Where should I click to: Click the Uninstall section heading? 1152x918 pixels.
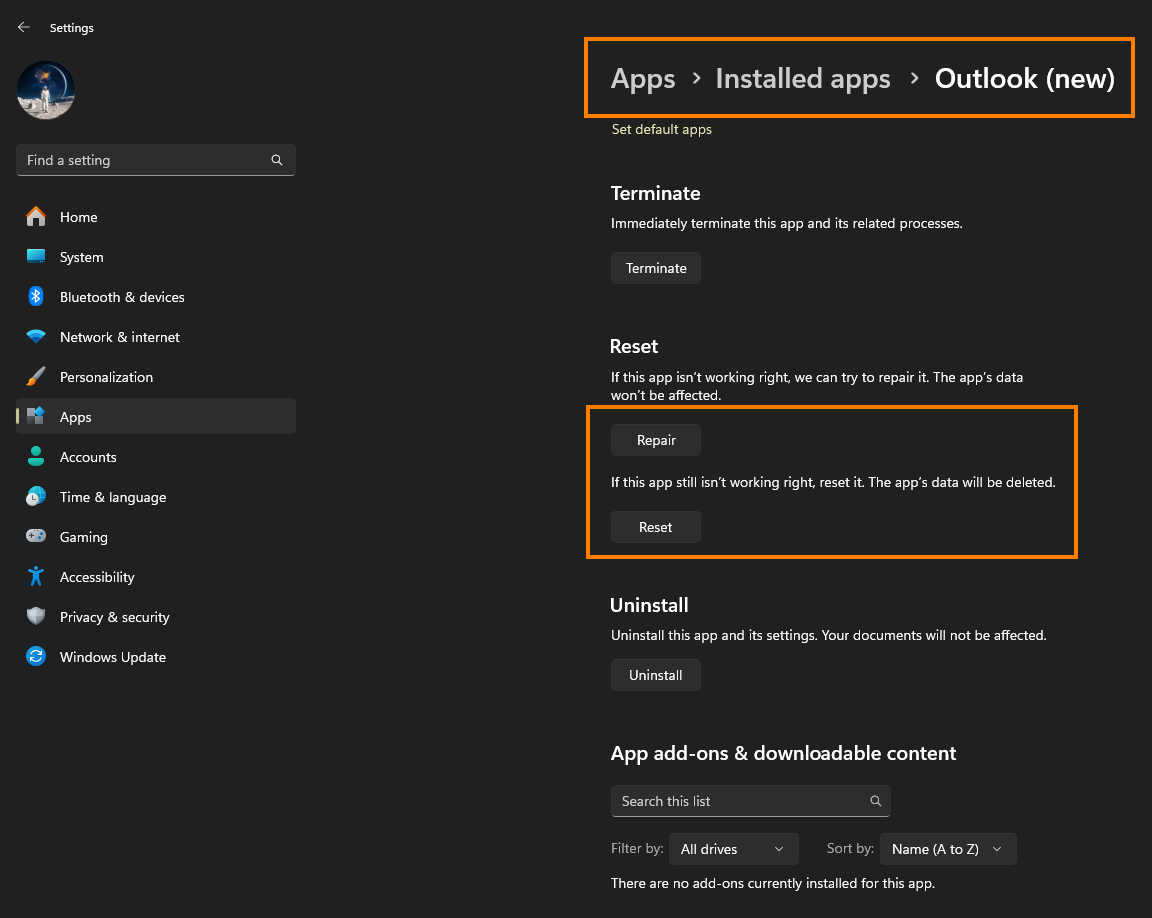[x=649, y=605]
